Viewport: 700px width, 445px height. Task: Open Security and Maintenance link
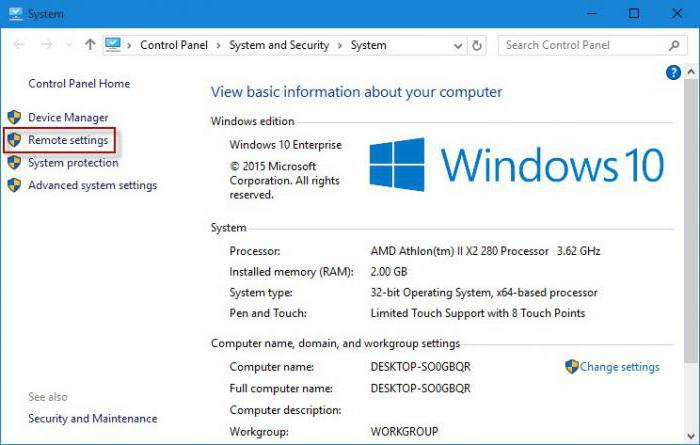click(x=92, y=419)
